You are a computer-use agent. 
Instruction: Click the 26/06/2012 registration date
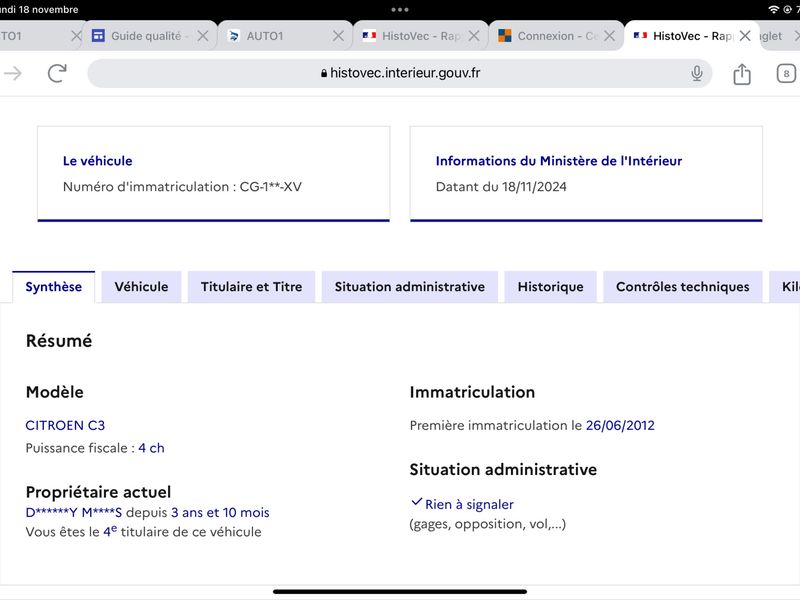tap(620, 426)
